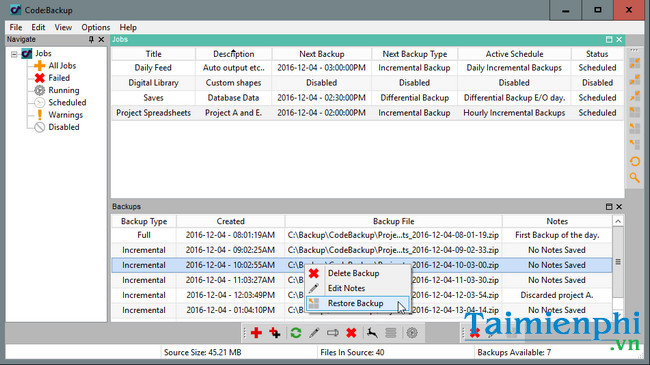Click the red X delete icon beside the arrow

pyautogui.click(x=351, y=333)
